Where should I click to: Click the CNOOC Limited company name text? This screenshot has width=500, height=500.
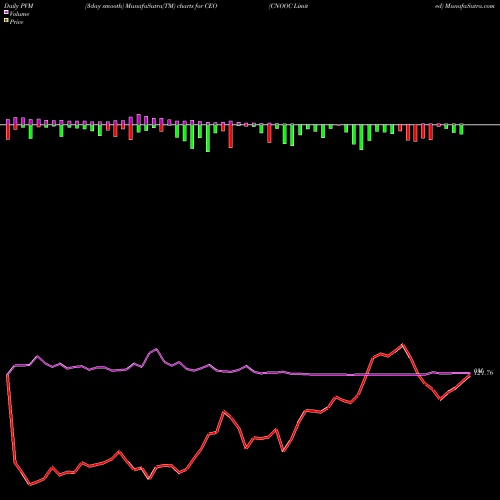pos(288,6)
